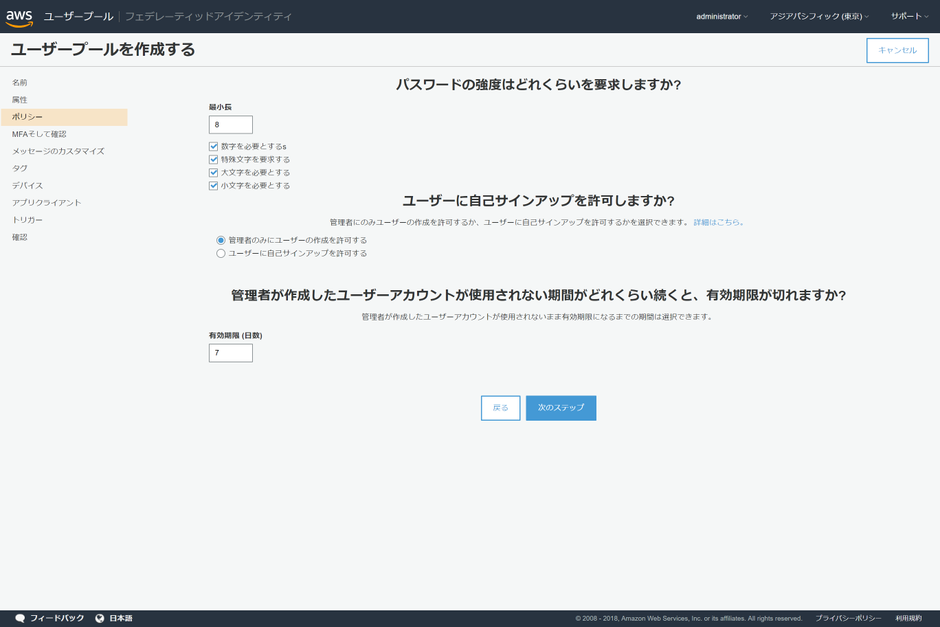Click the feedback speech bubble icon
The width and height of the screenshot is (940, 627).
[x=20, y=618]
